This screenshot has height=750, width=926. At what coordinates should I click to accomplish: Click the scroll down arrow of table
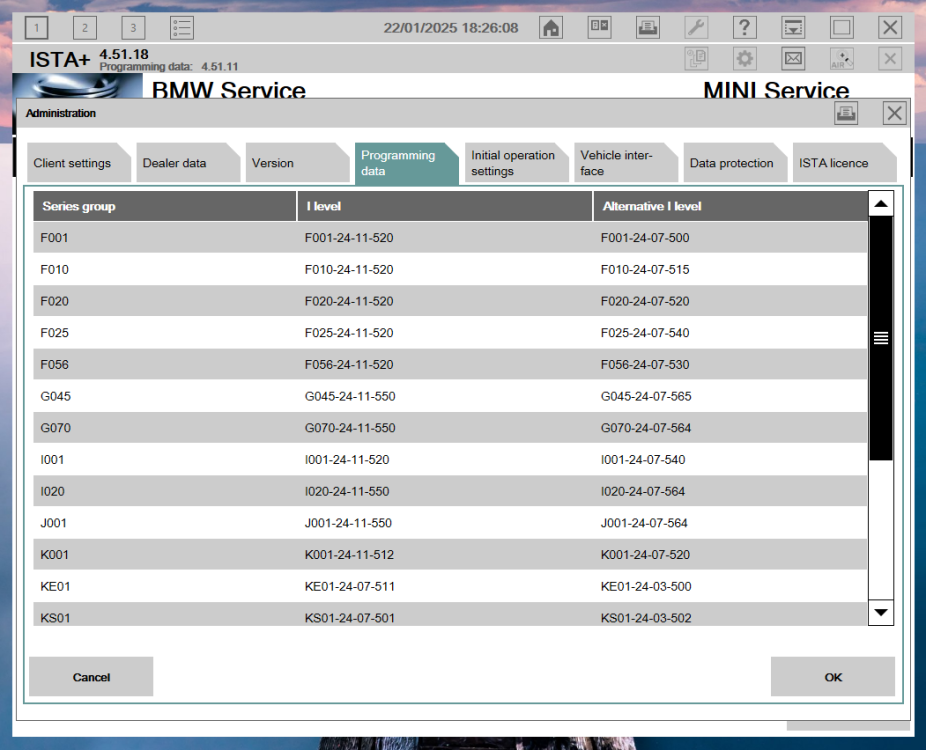tap(881, 612)
